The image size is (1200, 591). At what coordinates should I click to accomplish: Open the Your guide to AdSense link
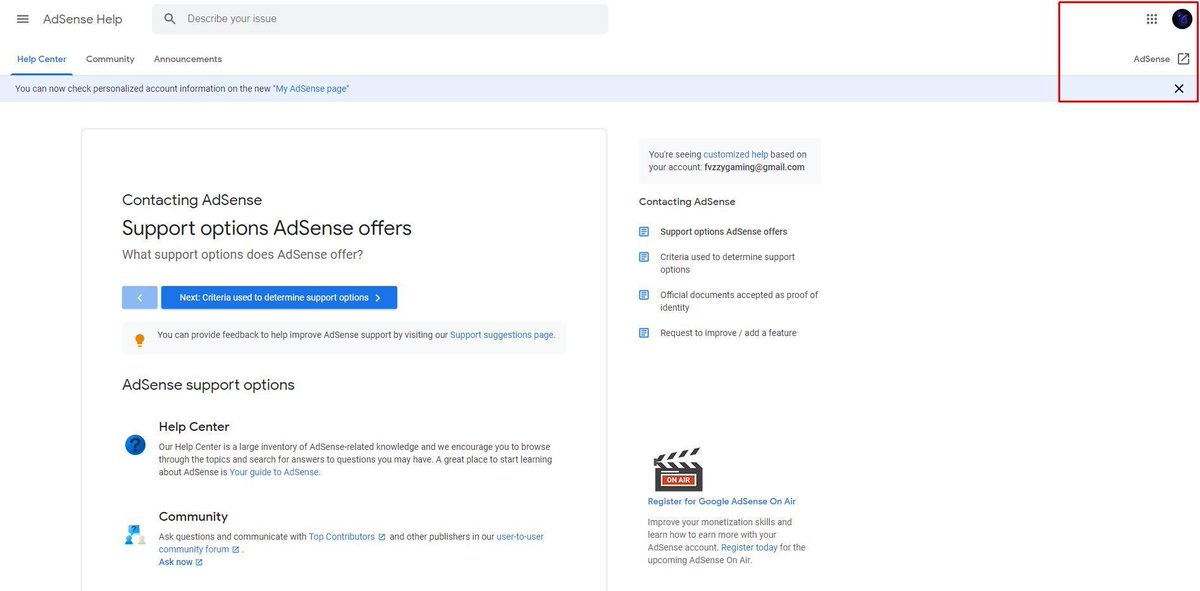point(275,472)
